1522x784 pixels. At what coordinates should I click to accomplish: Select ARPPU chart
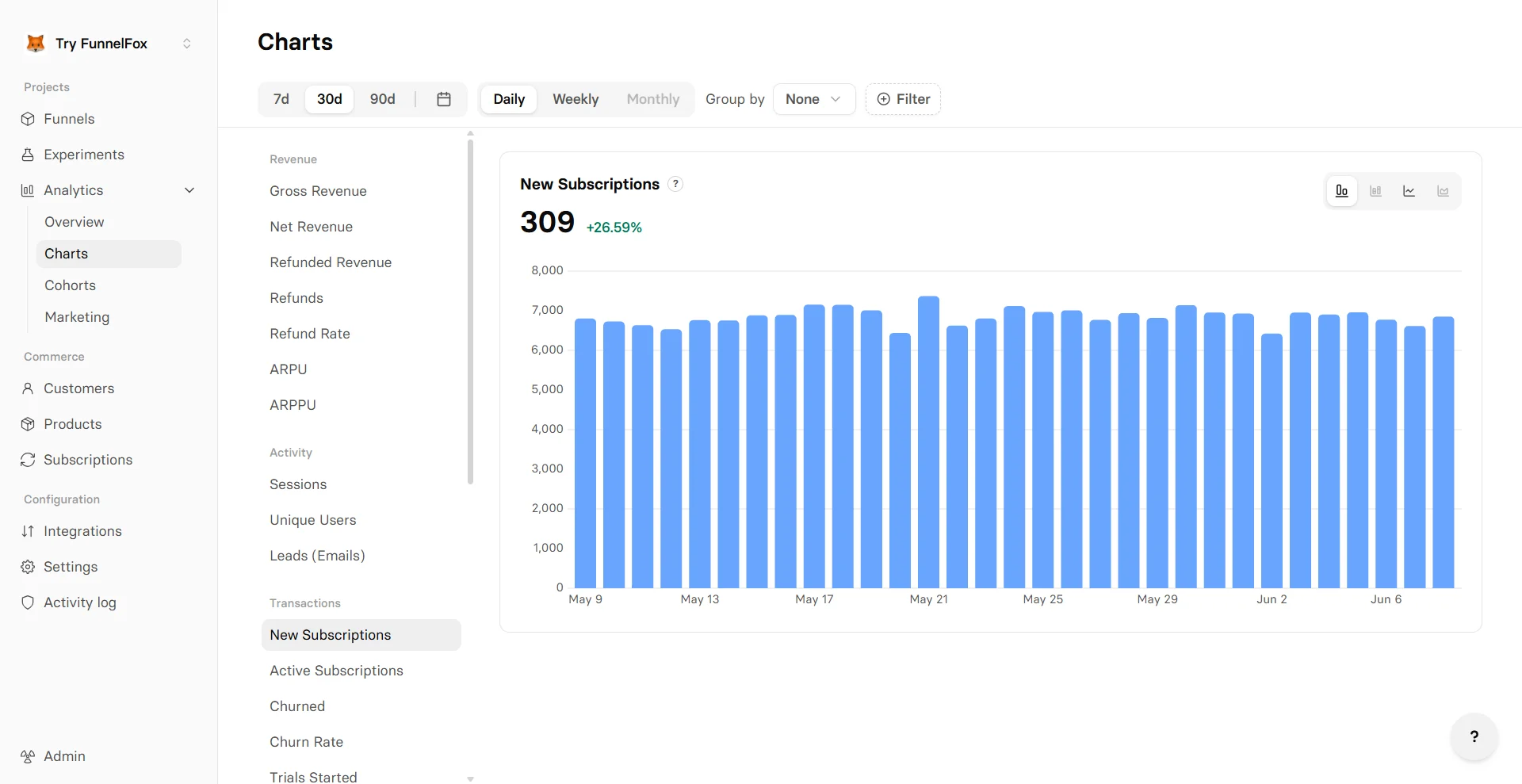(361, 405)
